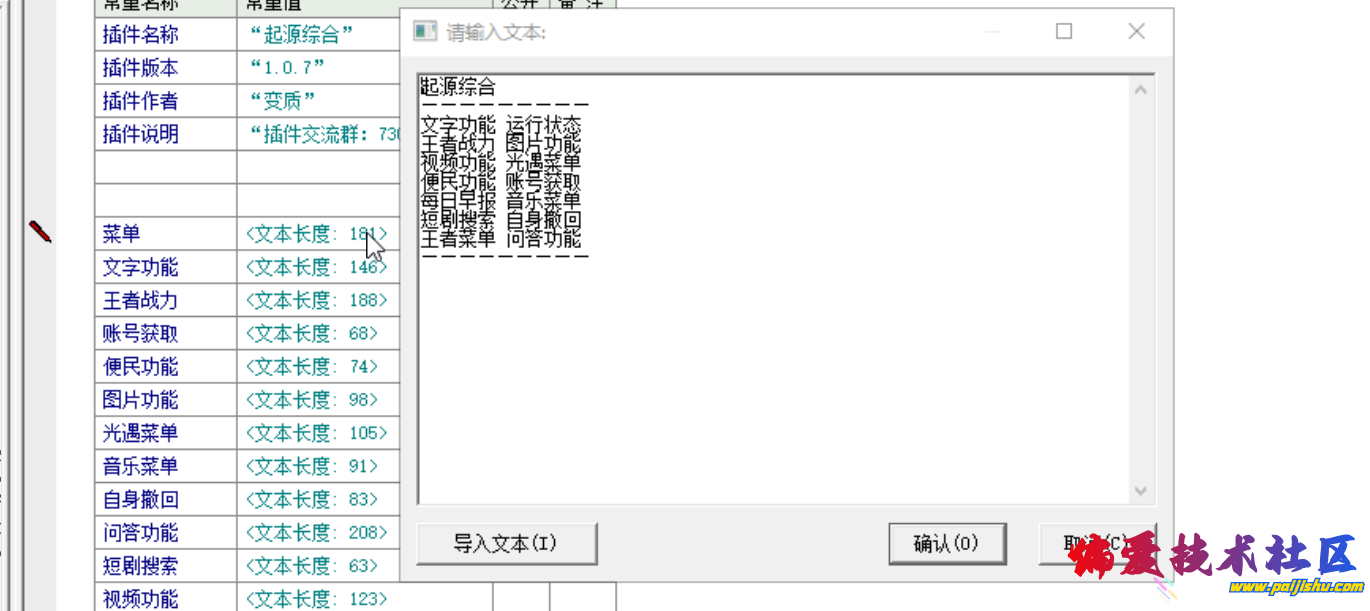
Task: Click the 导入文本(I) import text button
Action: coord(506,543)
